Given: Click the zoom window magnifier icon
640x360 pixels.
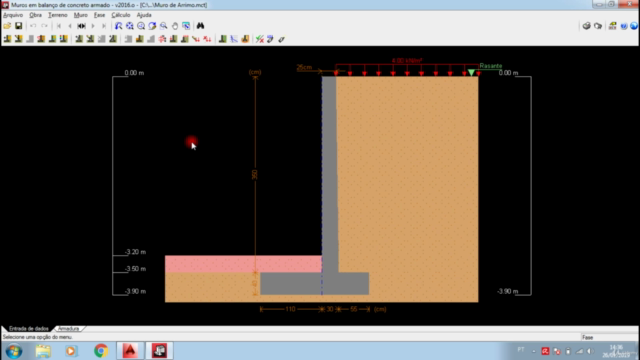Looking at the screenshot, I should click(141, 26).
